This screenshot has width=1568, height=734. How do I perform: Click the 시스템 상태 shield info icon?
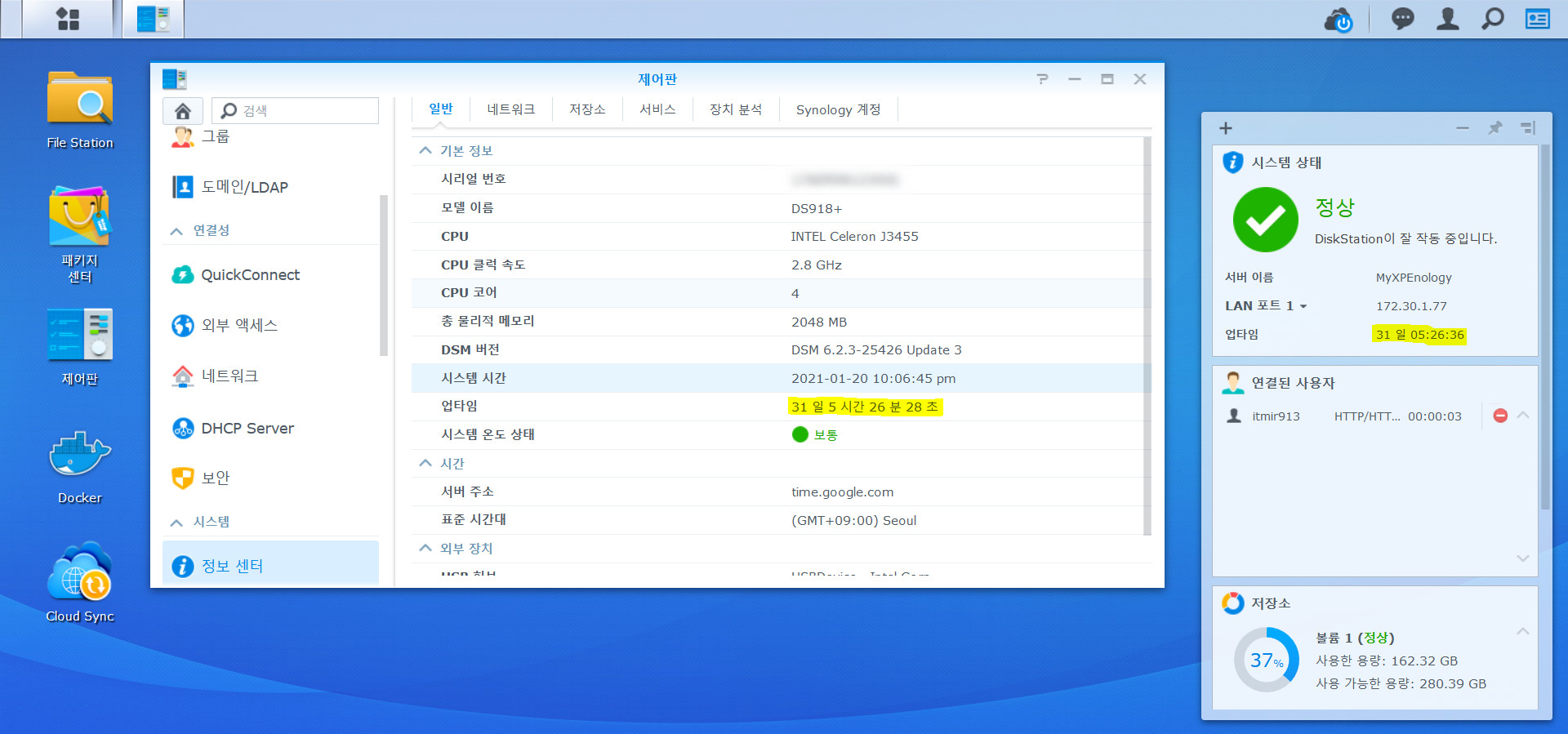point(1232,162)
